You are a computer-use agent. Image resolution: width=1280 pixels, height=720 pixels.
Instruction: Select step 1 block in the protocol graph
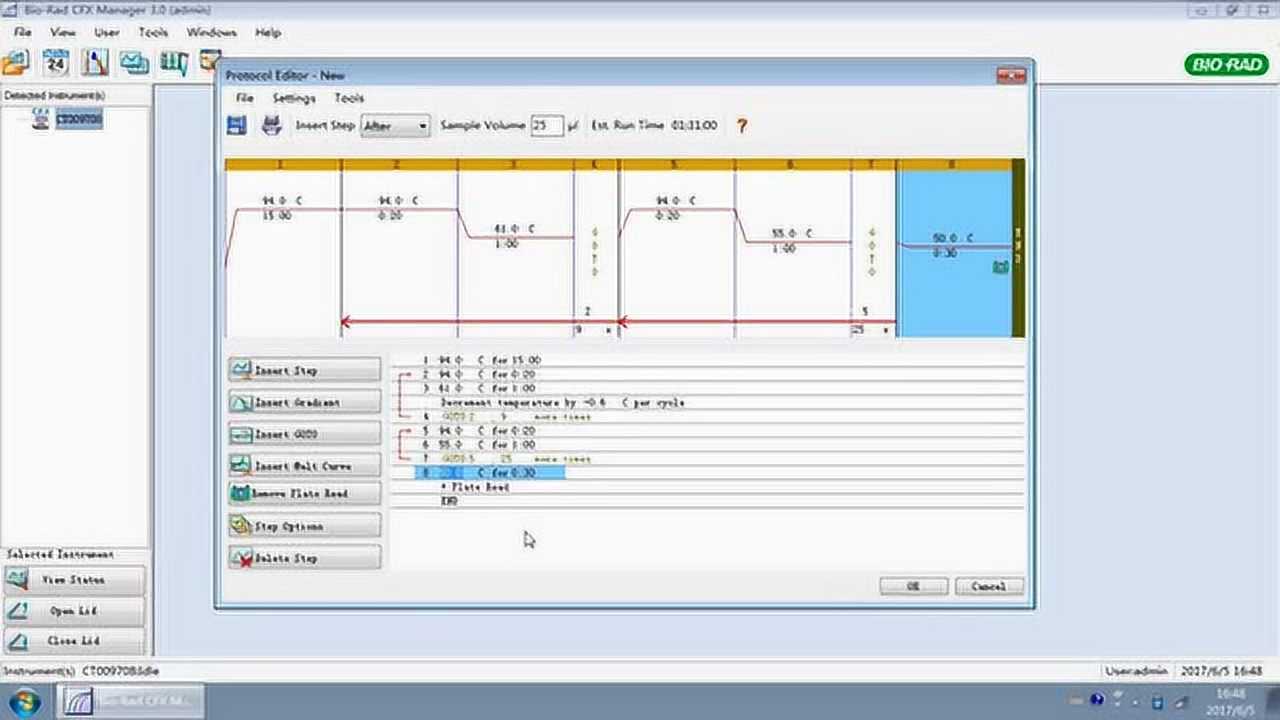(282, 250)
